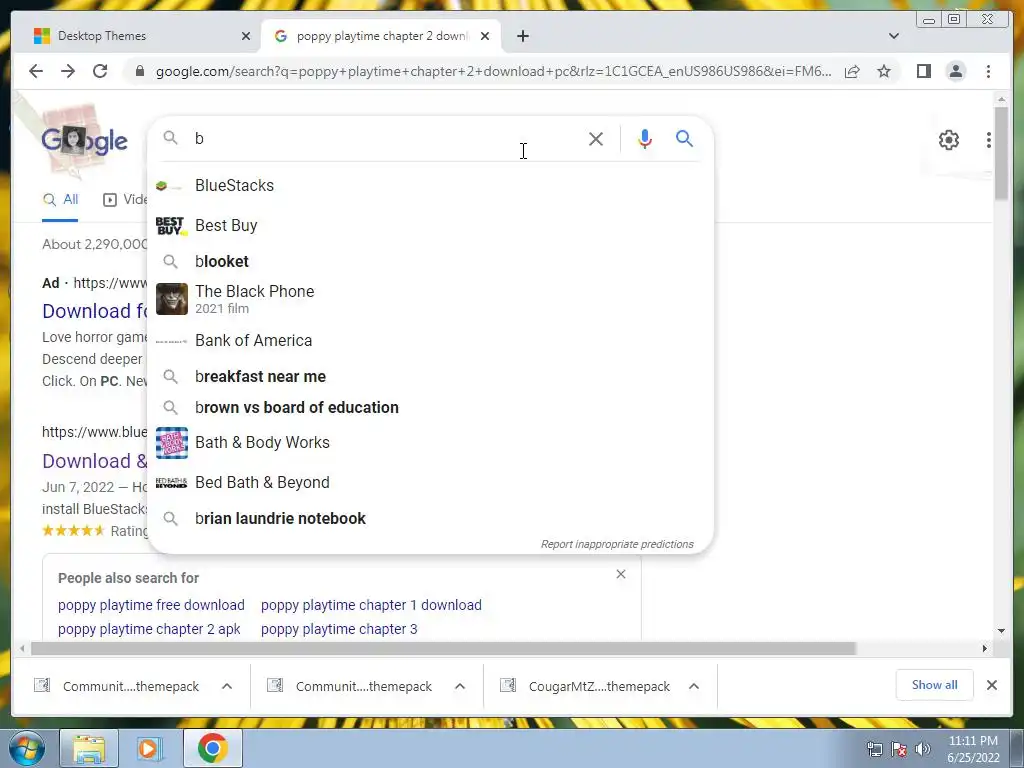Open the Windows Start menu
The width and height of the screenshot is (1024, 768).
tap(27, 748)
